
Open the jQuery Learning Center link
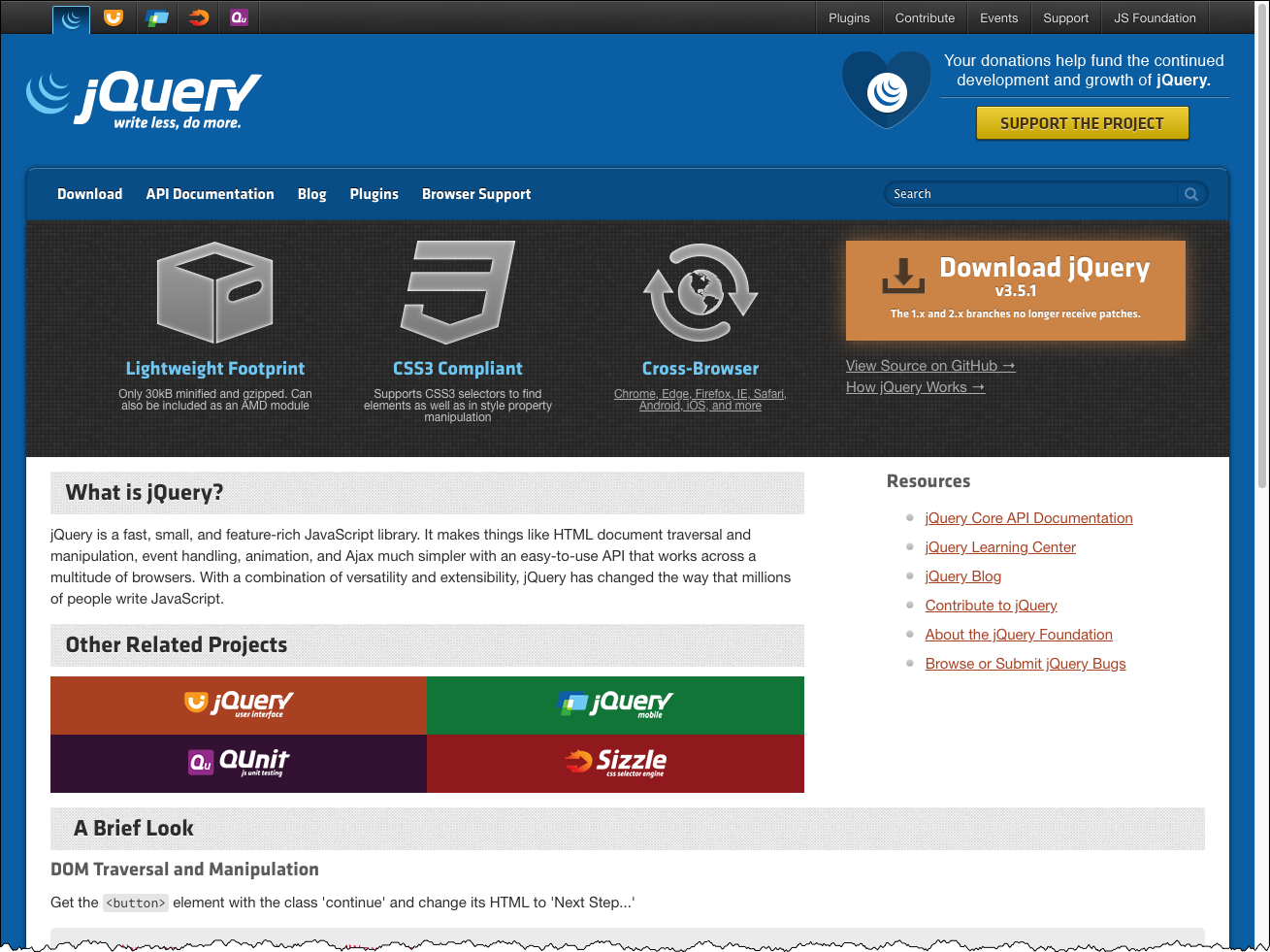coord(1000,547)
